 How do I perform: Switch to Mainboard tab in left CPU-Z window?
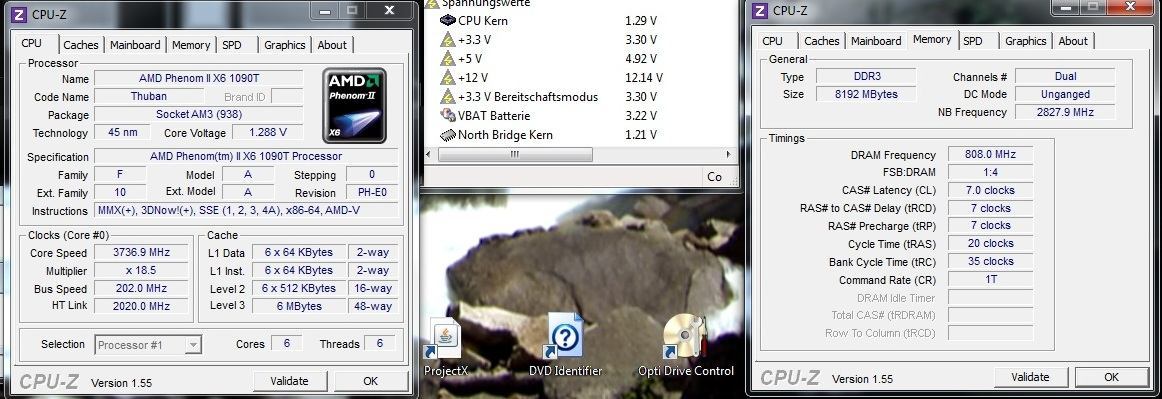coord(135,45)
